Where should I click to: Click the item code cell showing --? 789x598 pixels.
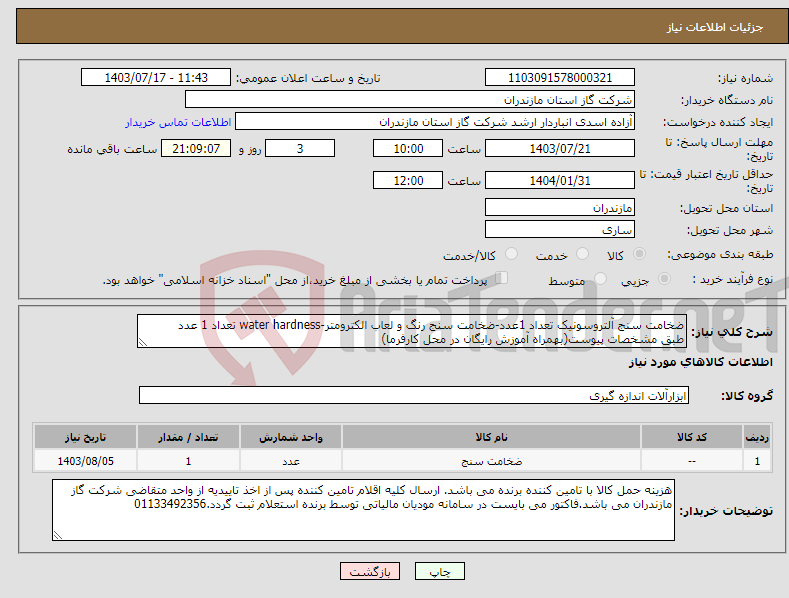692,461
